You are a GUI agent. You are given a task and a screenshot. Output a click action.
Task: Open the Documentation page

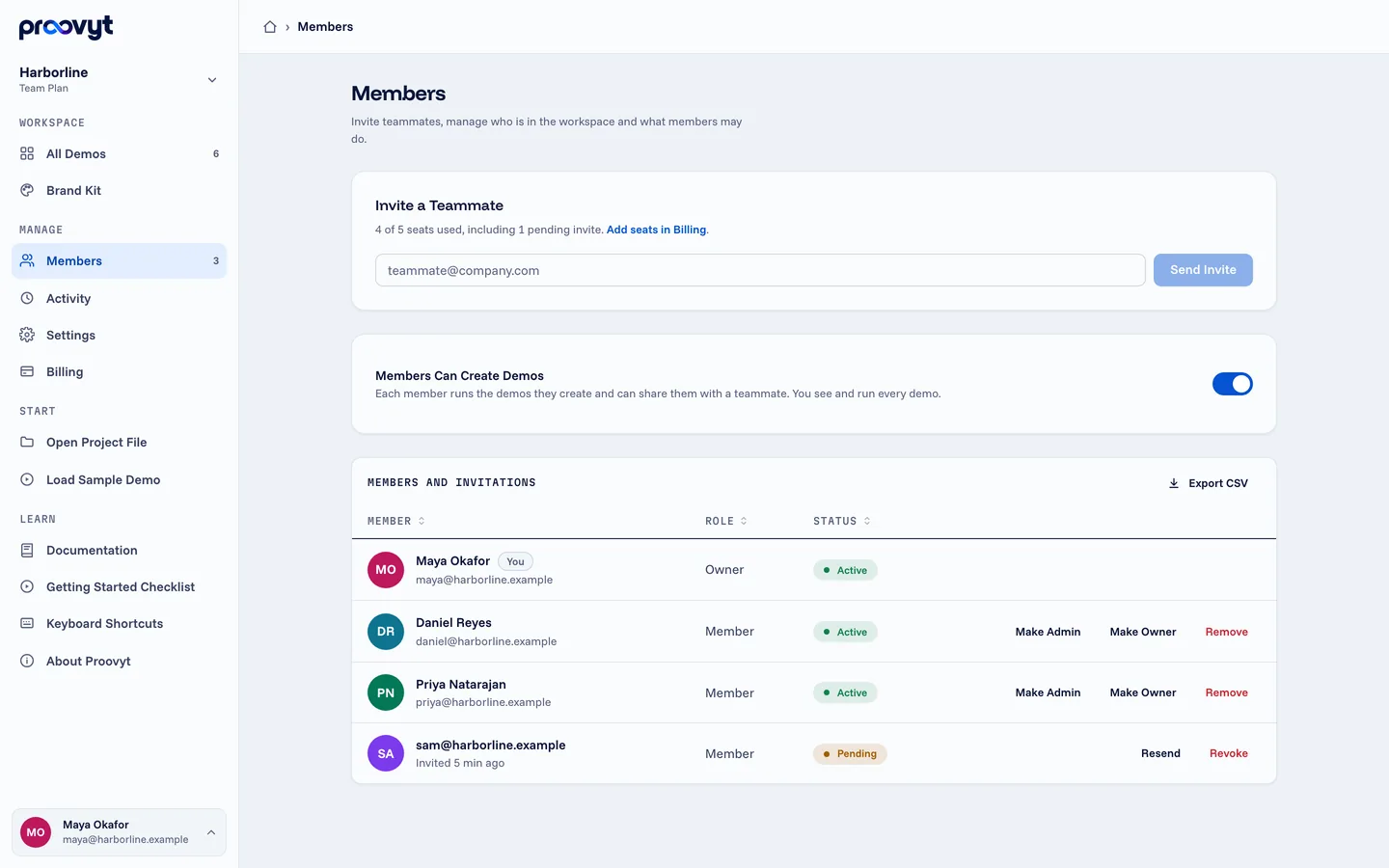click(x=119, y=550)
